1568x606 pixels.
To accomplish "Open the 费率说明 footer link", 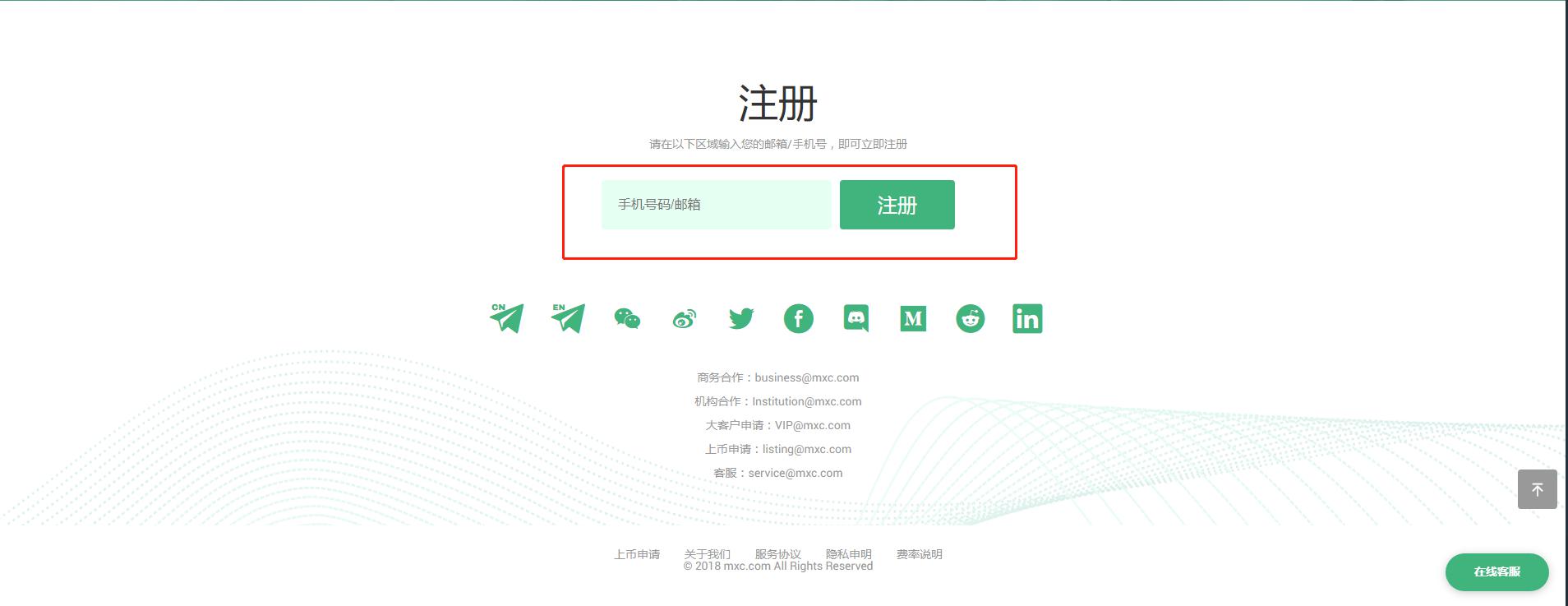I will [x=920, y=554].
